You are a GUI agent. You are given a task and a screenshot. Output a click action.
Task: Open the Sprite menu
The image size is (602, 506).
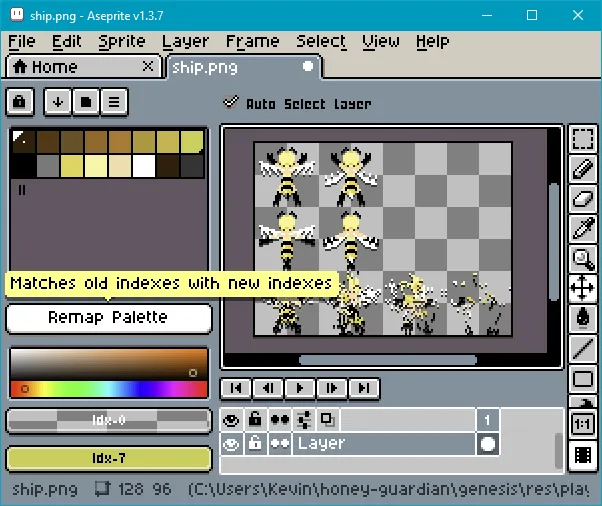coord(122,41)
